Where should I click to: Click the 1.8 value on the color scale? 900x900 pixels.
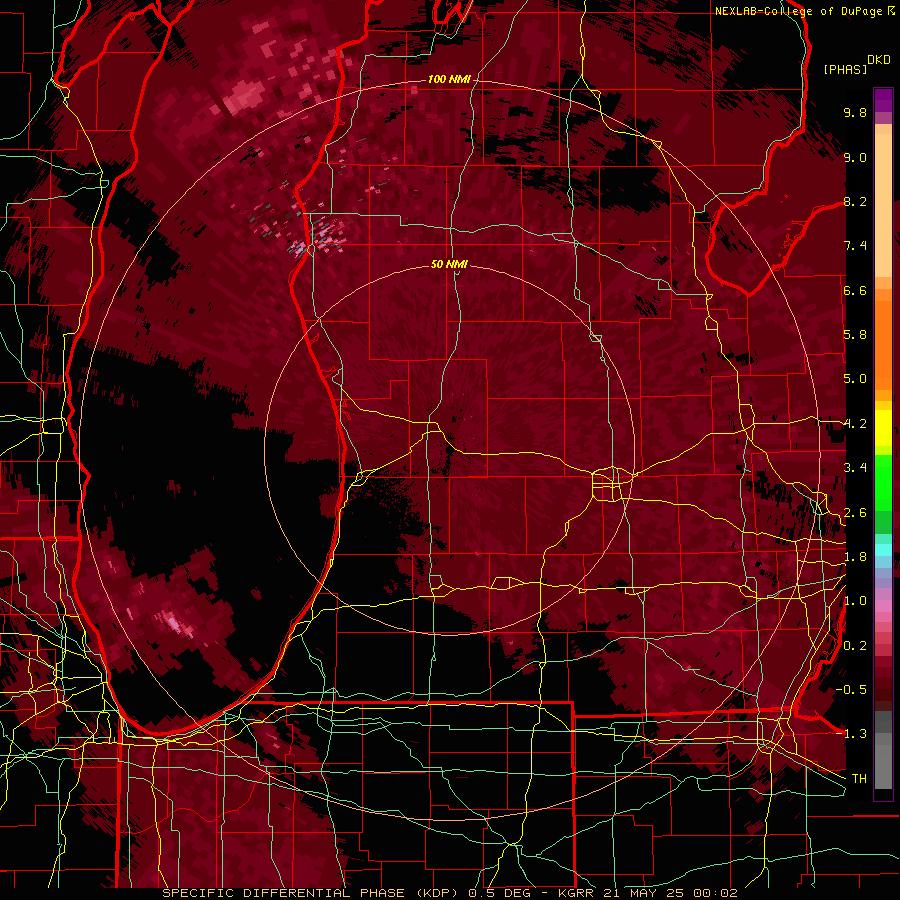tap(855, 557)
